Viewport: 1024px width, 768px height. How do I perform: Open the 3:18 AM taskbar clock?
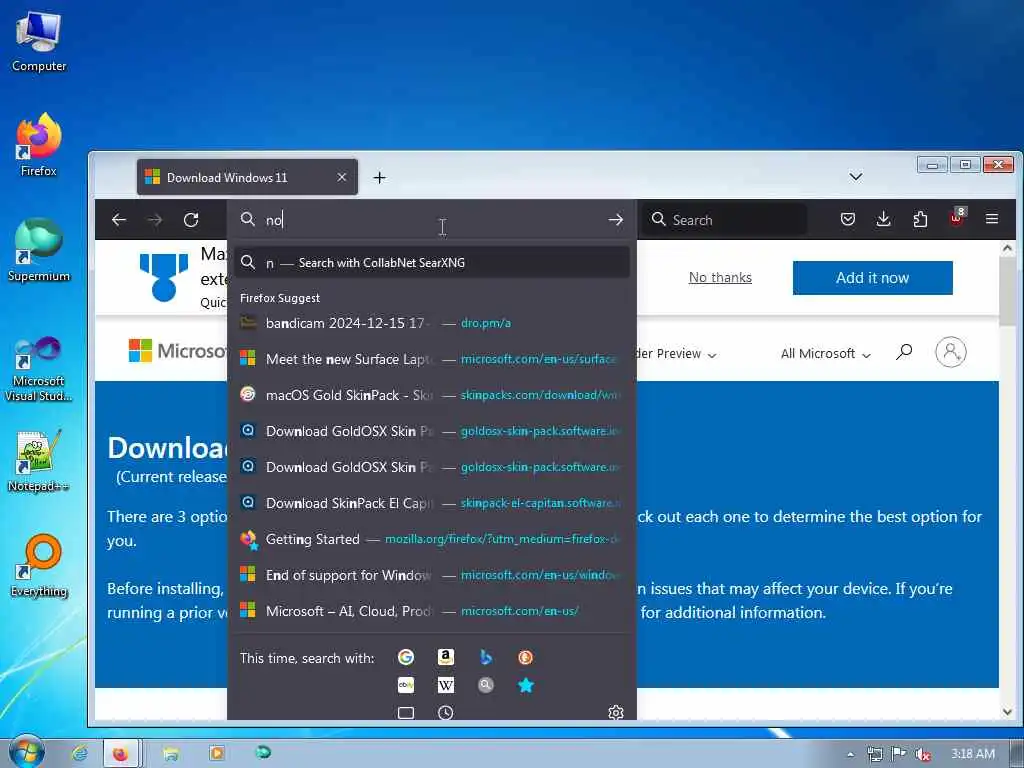coord(973,754)
